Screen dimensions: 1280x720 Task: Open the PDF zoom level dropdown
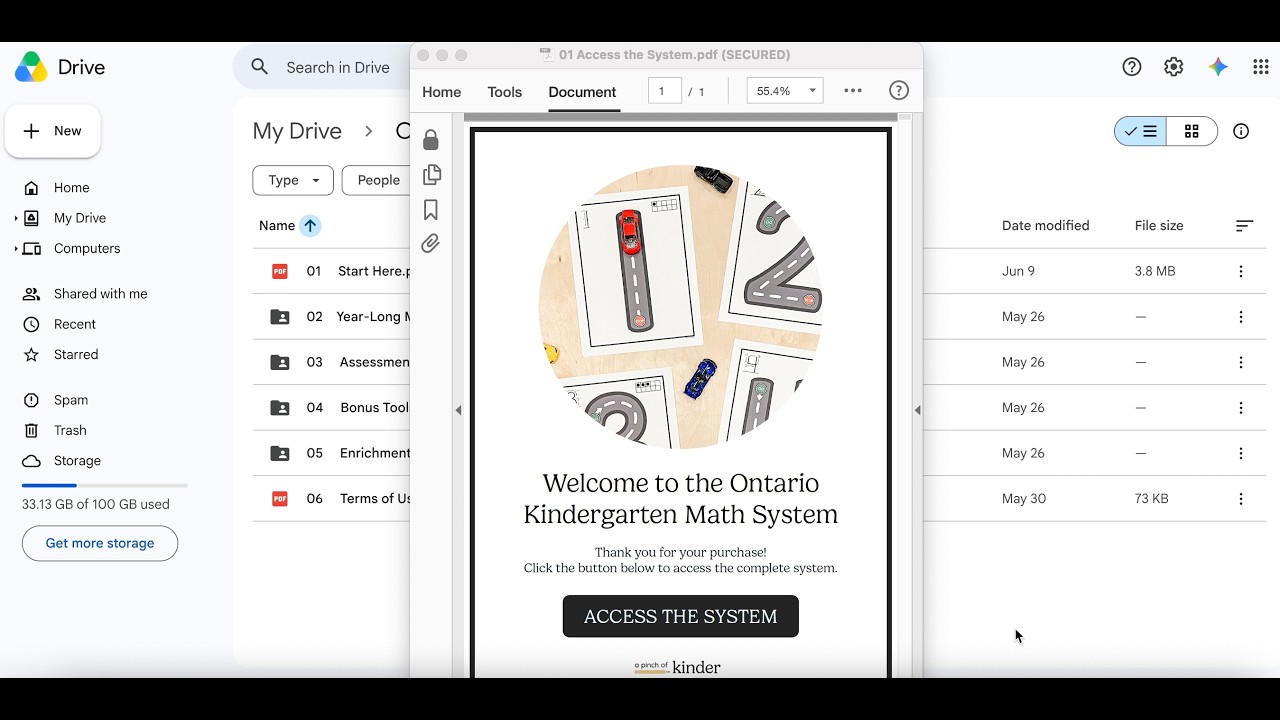(785, 91)
